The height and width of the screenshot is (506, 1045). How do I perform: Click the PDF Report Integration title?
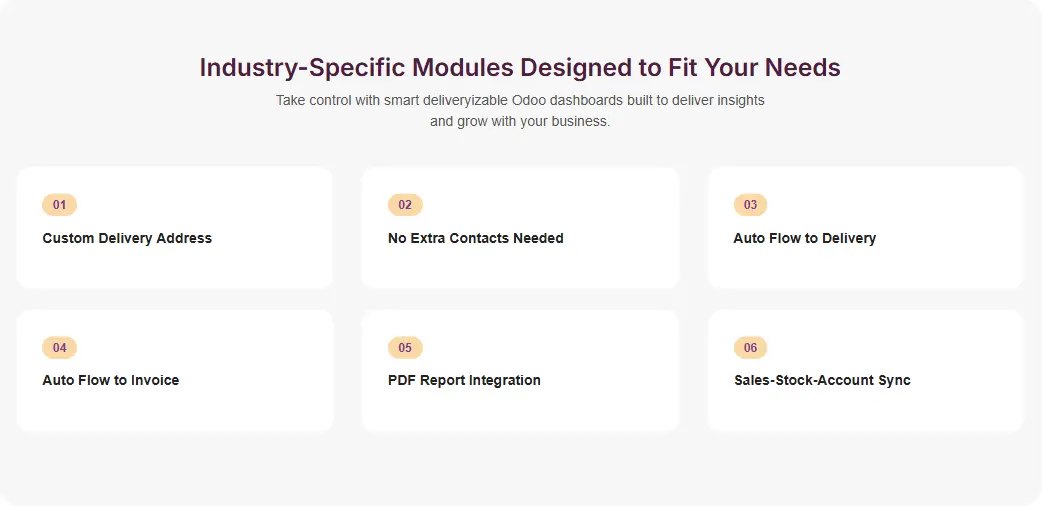tap(464, 380)
